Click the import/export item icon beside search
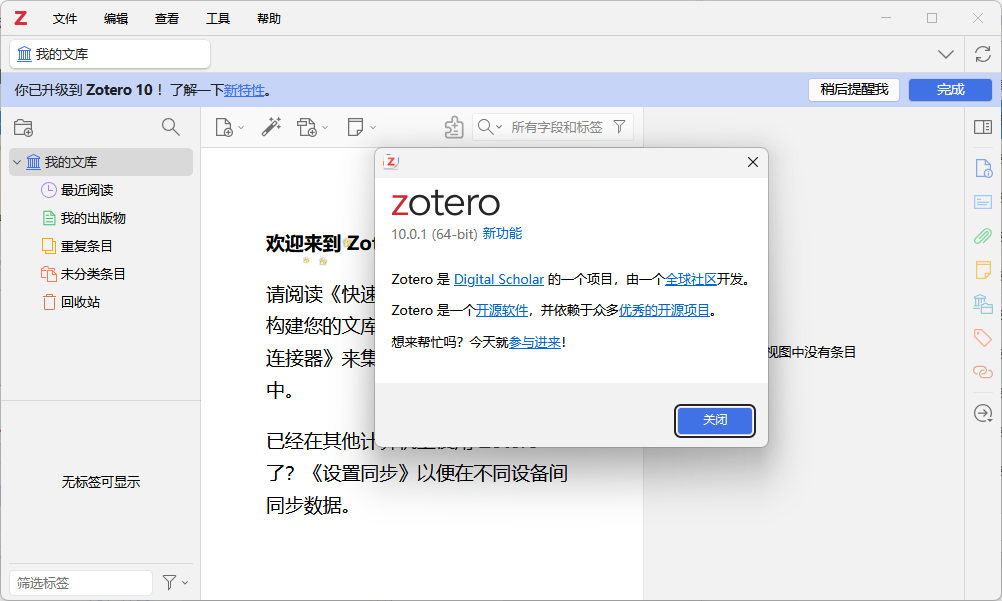This screenshot has height=601, width=1002. tap(454, 127)
